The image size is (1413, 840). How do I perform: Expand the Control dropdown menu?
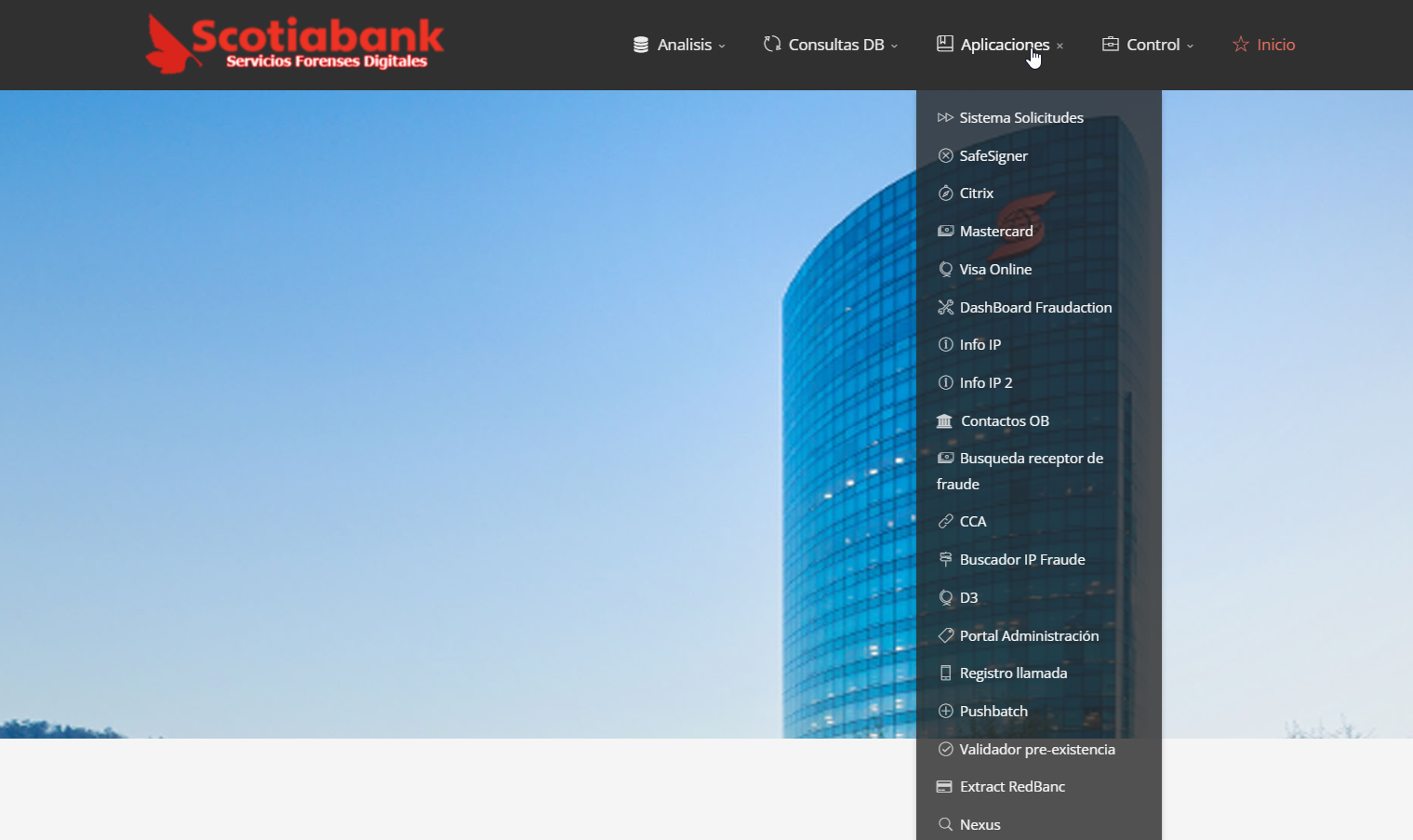[x=1148, y=45]
